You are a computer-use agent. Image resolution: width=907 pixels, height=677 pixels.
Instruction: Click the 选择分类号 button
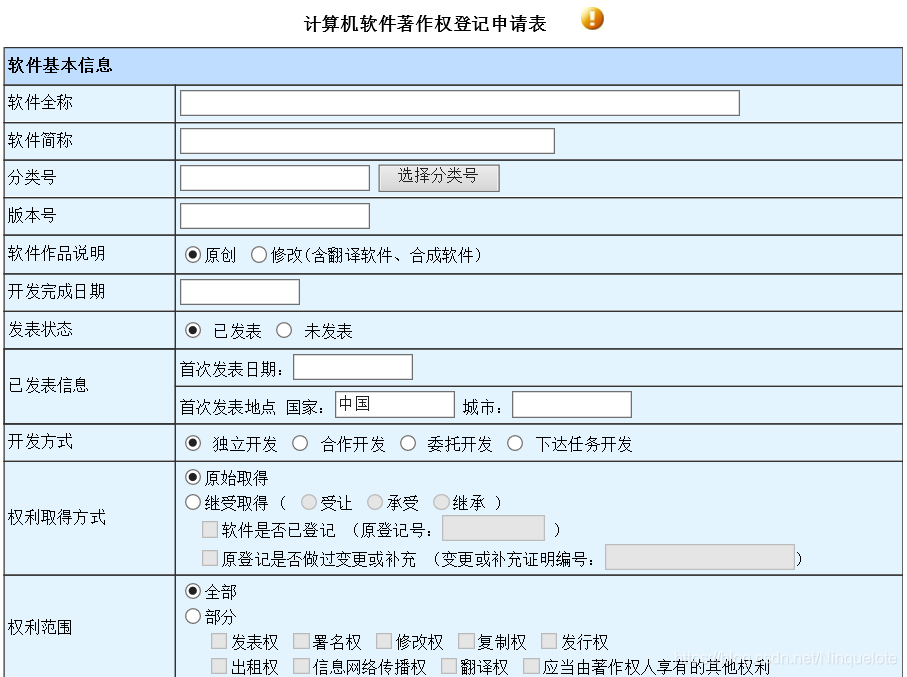(437, 177)
